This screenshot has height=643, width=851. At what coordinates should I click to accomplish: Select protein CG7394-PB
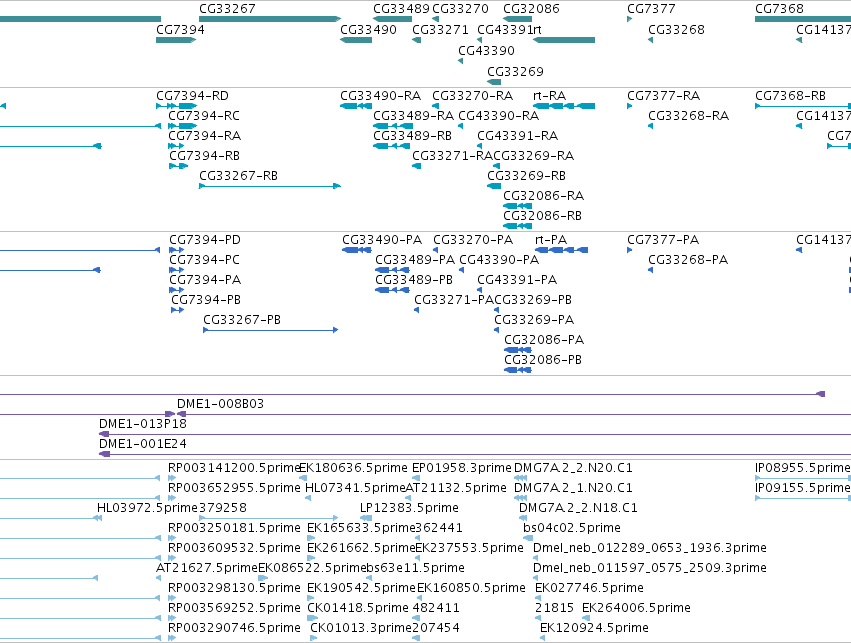(x=206, y=301)
